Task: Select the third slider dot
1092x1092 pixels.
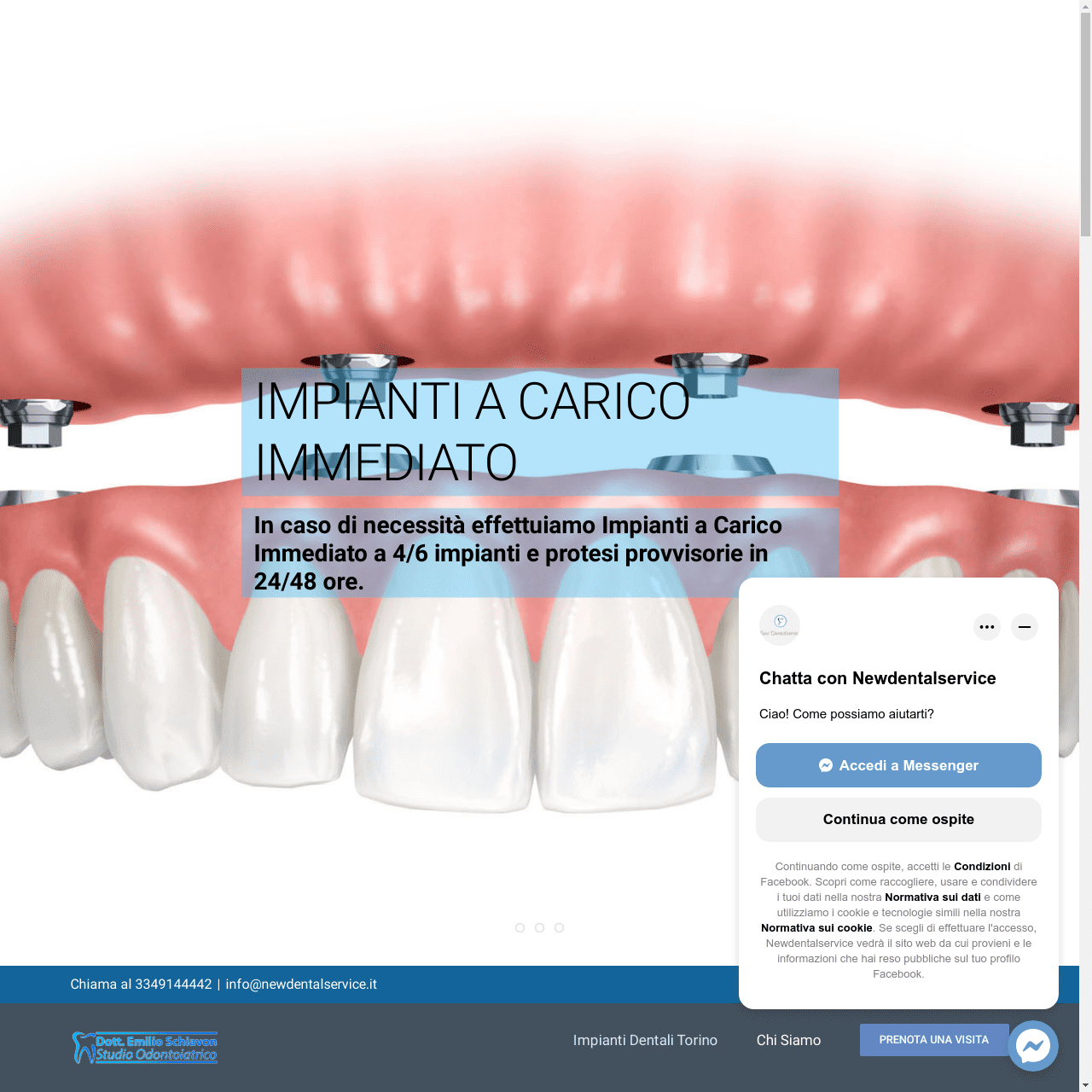Action: (559, 927)
